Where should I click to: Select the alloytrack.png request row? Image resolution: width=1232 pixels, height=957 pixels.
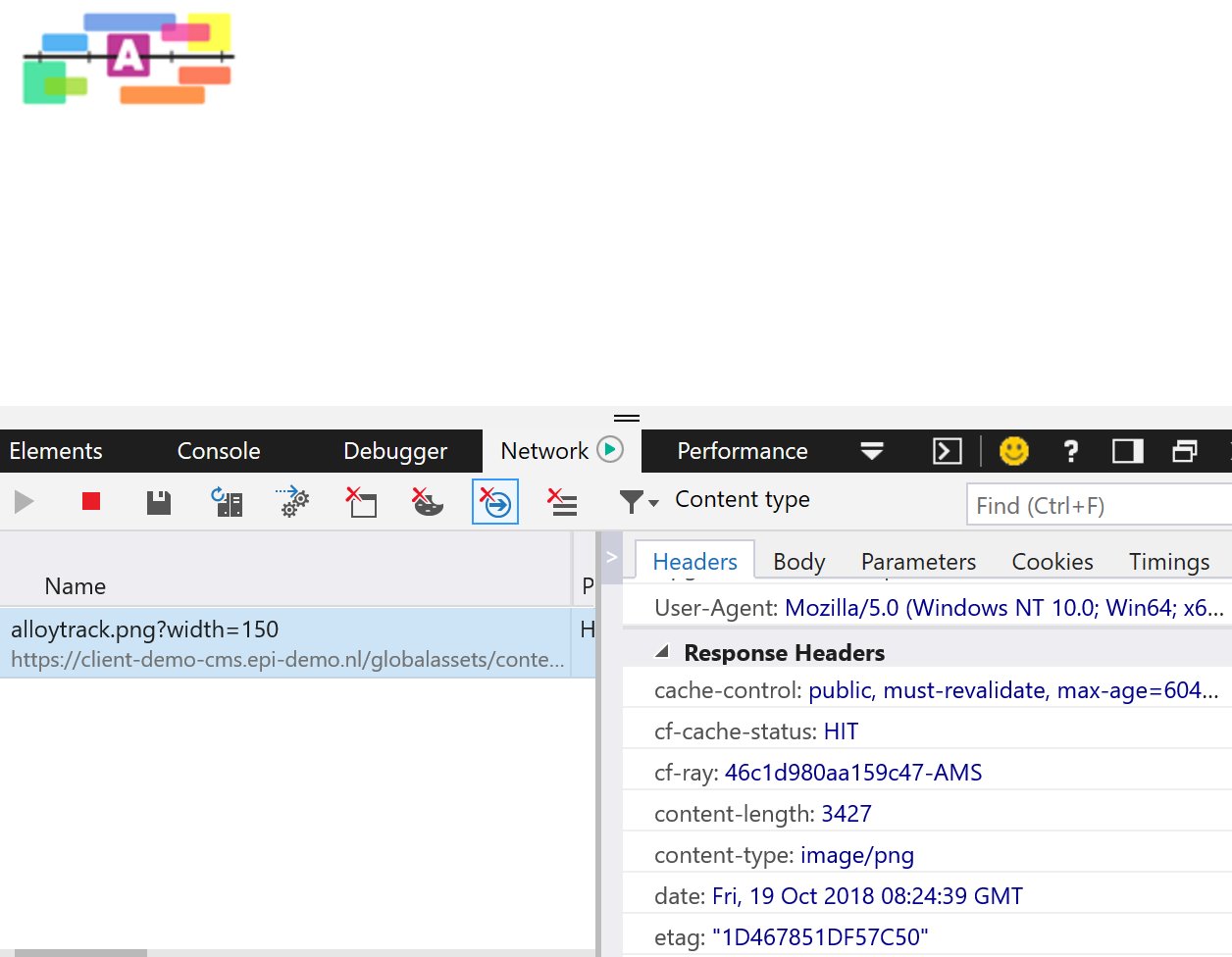[286, 643]
